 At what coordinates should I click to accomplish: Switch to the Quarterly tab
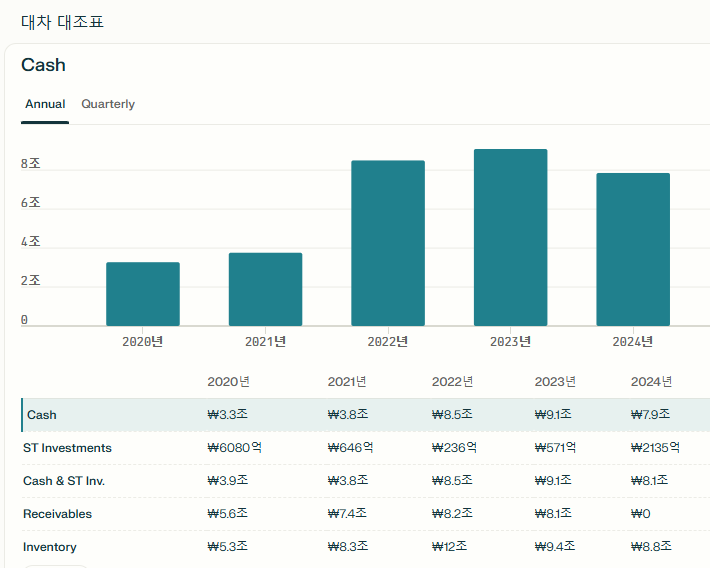click(108, 104)
